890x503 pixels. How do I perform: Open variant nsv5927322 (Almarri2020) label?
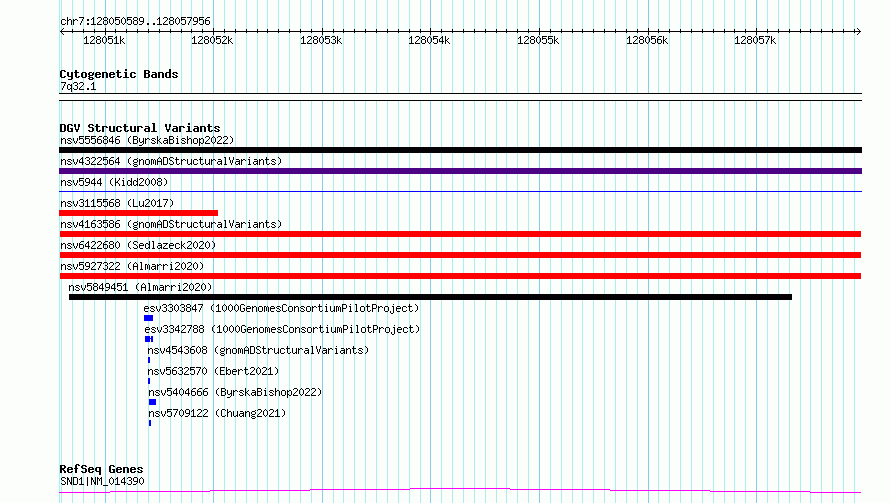tap(132, 266)
